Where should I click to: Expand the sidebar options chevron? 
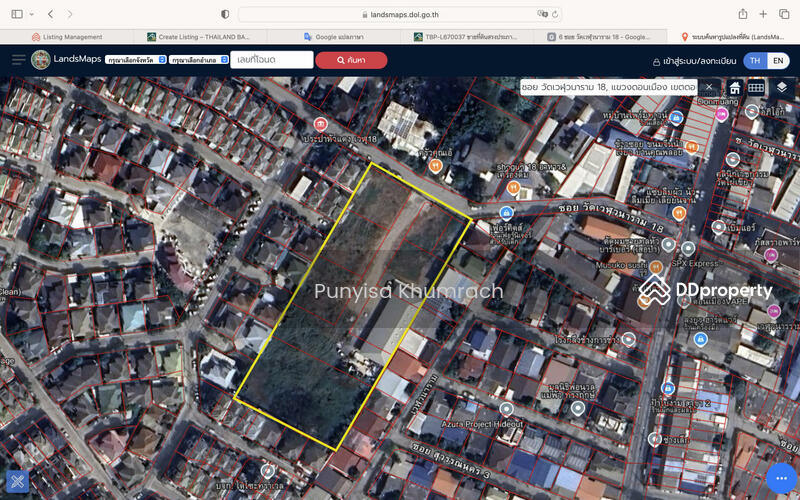pyautogui.click(x=32, y=14)
